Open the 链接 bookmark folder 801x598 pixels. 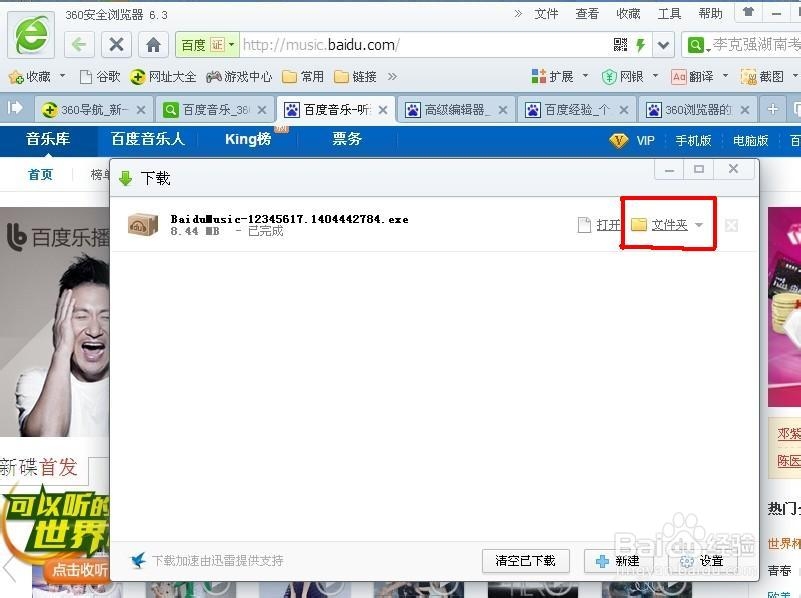[x=355, y=77]
